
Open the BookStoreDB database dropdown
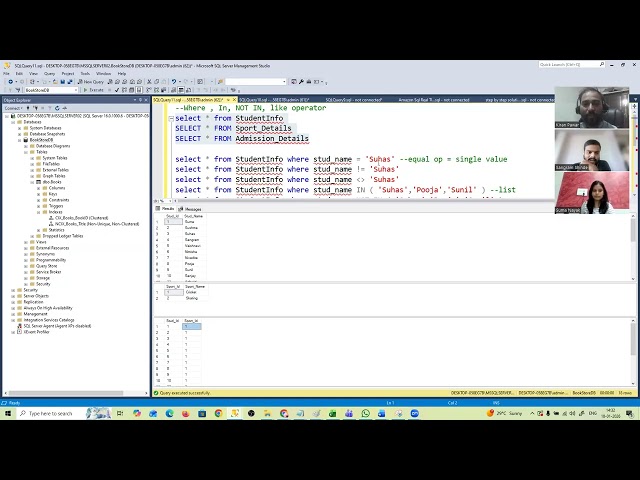coord(51,90)
